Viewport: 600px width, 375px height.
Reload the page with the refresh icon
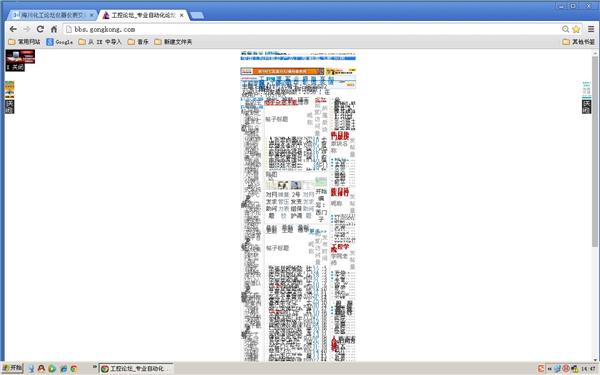click(x=40, y=29)
